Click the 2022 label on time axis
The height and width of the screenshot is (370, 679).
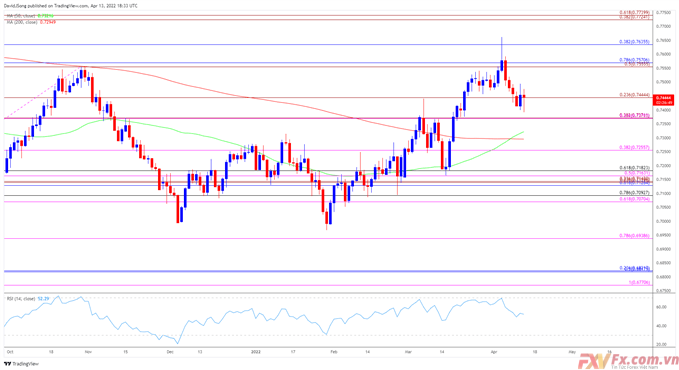point(256,352)
